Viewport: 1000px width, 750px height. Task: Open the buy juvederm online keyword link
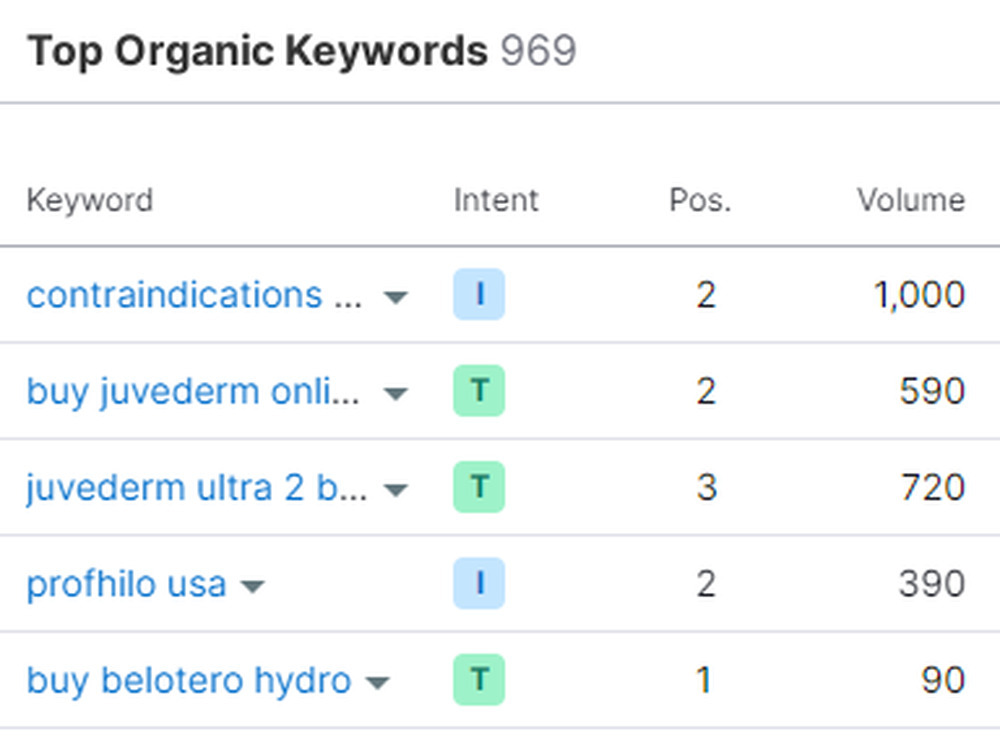coord(193,391)
